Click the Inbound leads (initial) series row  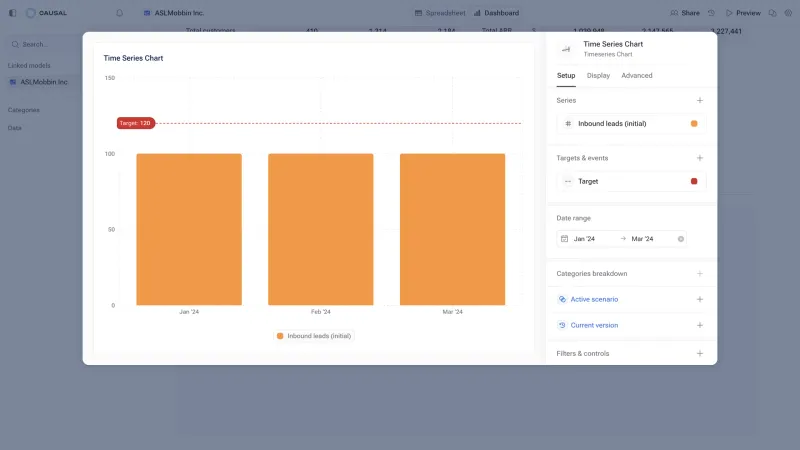point(631,123)
